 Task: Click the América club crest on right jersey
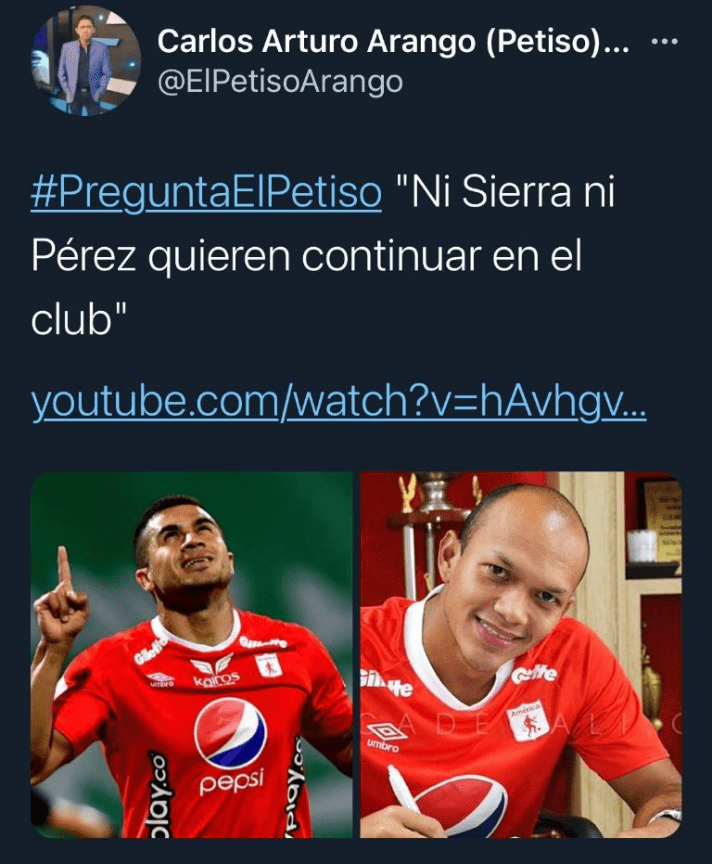tap(529, 720)
